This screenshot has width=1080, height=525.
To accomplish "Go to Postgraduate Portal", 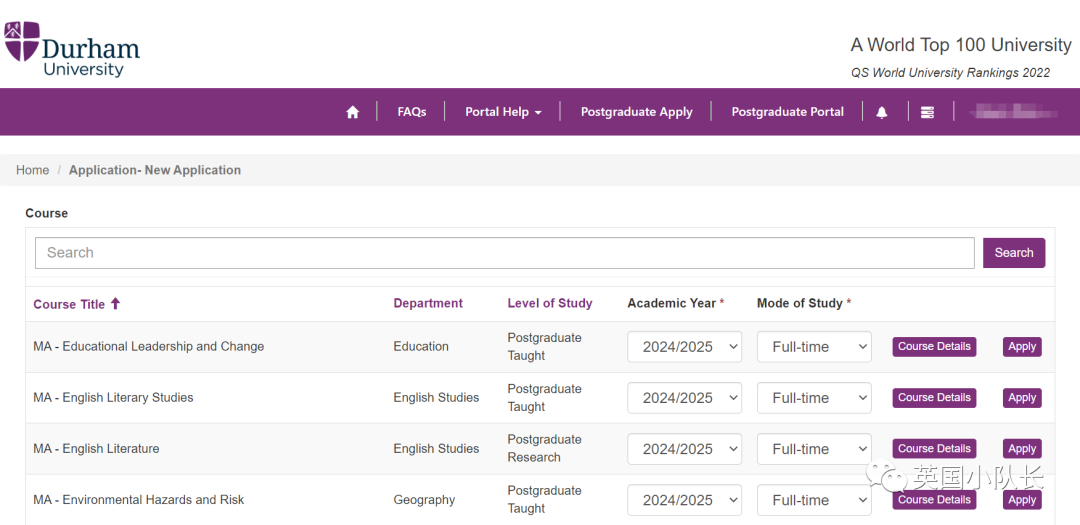I will pyautogui.click(x=787, y=112).
